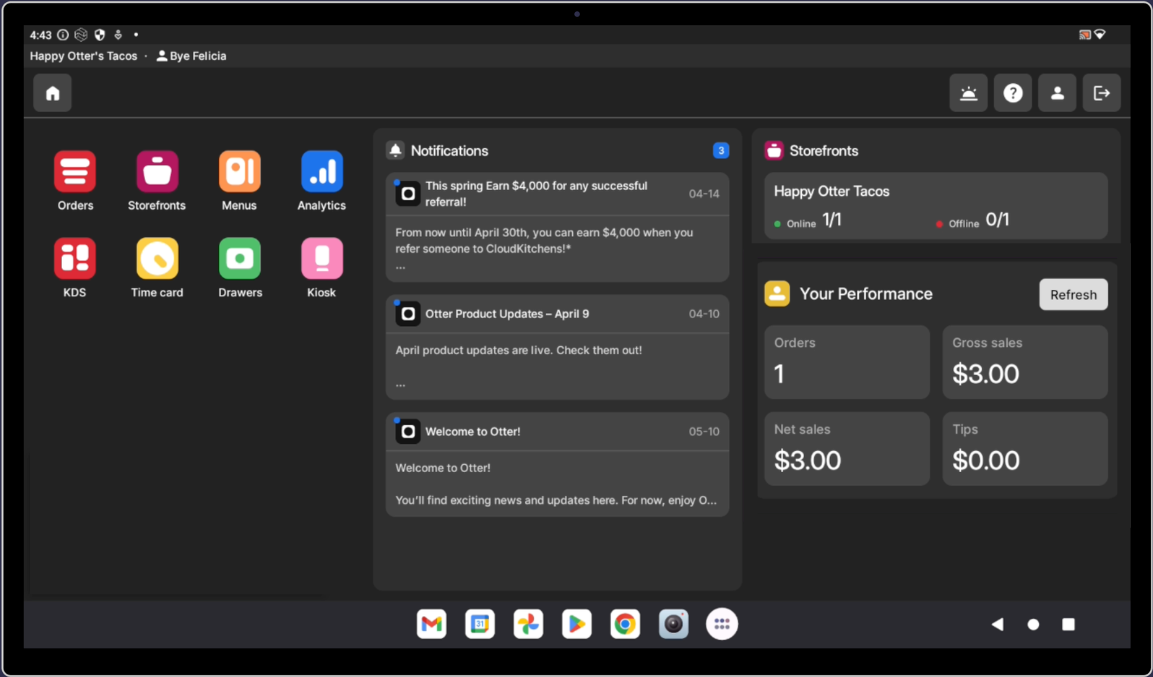This screenshot has height=677, width=1153.
Task: Open the Storefronts app icon
Action: [157, 172]
